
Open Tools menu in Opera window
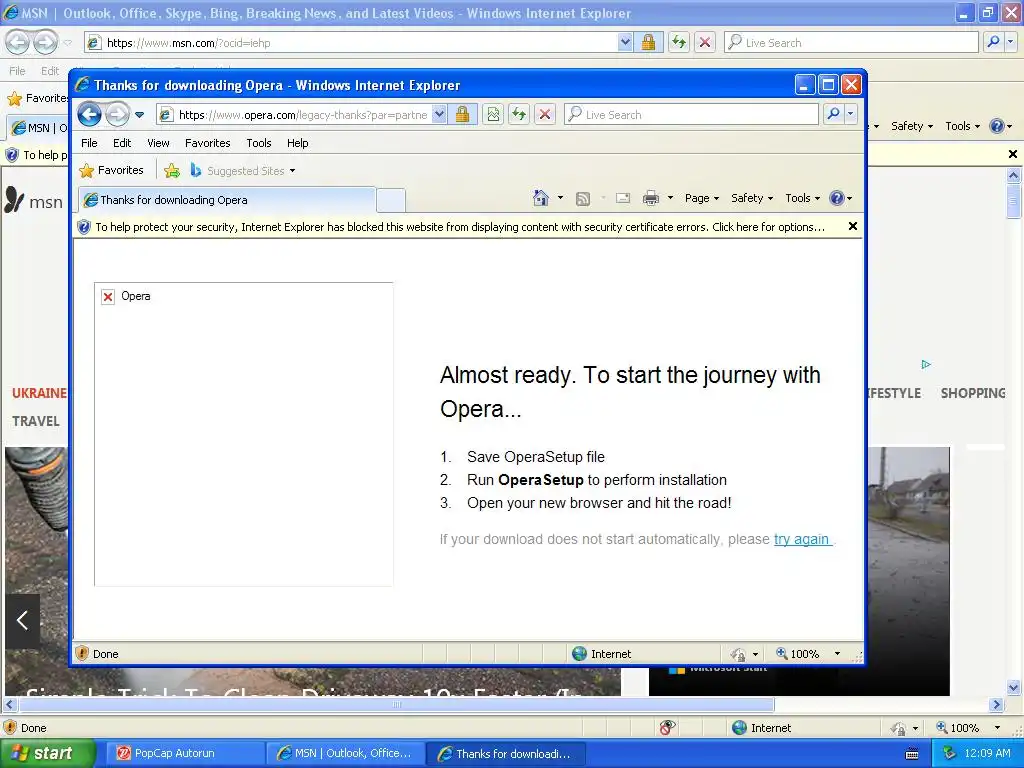click(x=259, y=143)
